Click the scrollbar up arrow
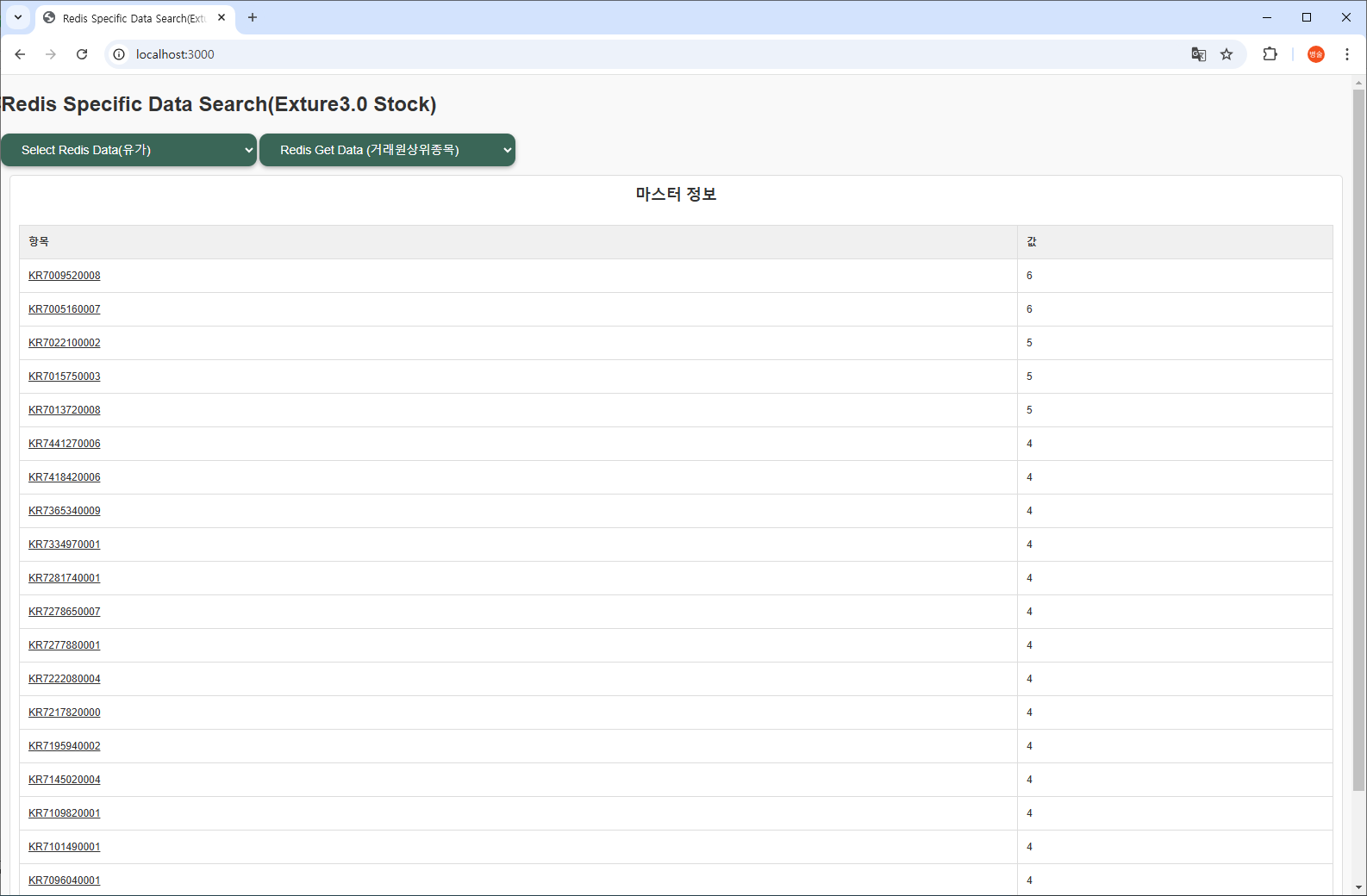Screen dimensions: 1367x896 pos(1358,84)
